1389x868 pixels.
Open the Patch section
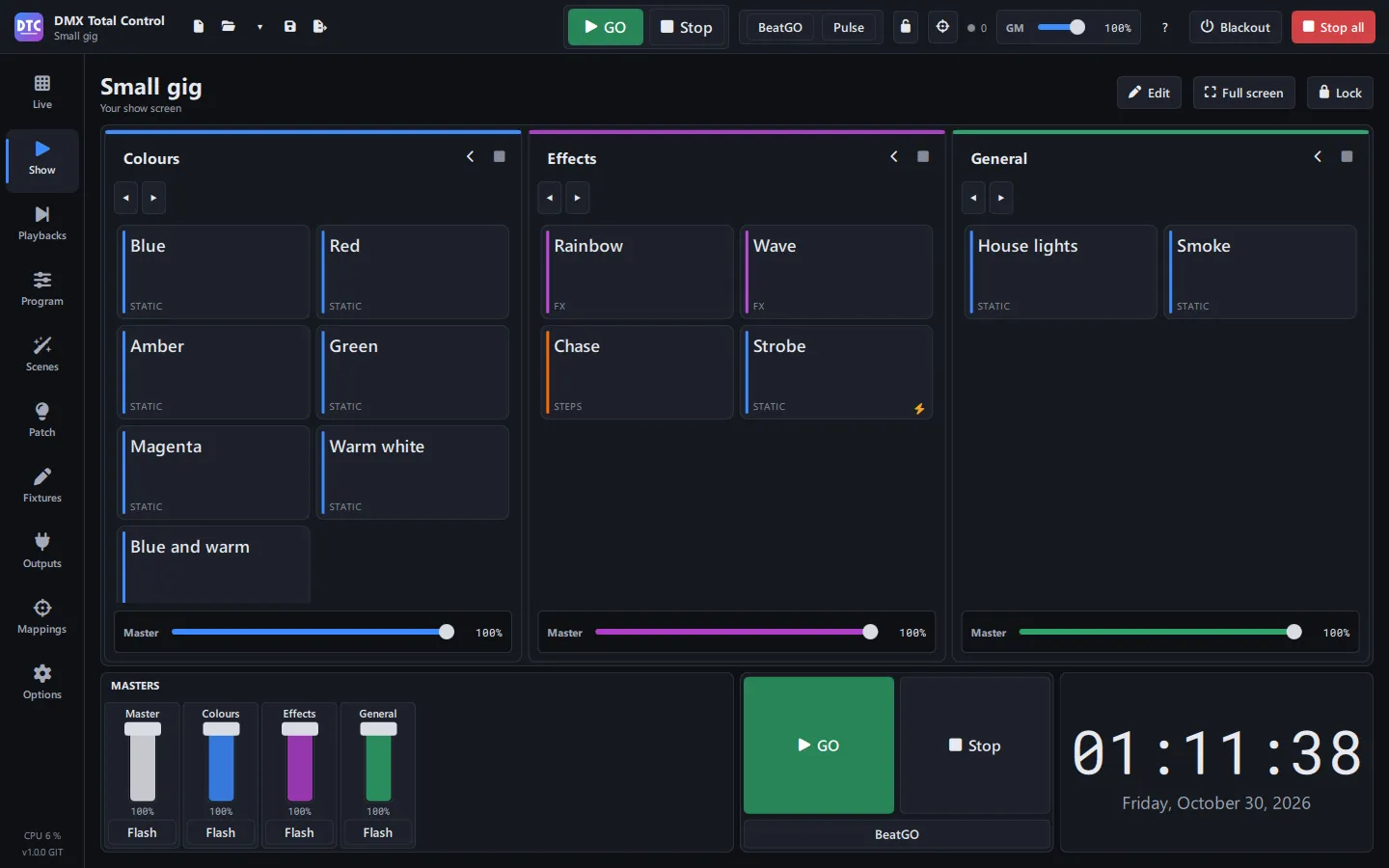click(42, 420)
